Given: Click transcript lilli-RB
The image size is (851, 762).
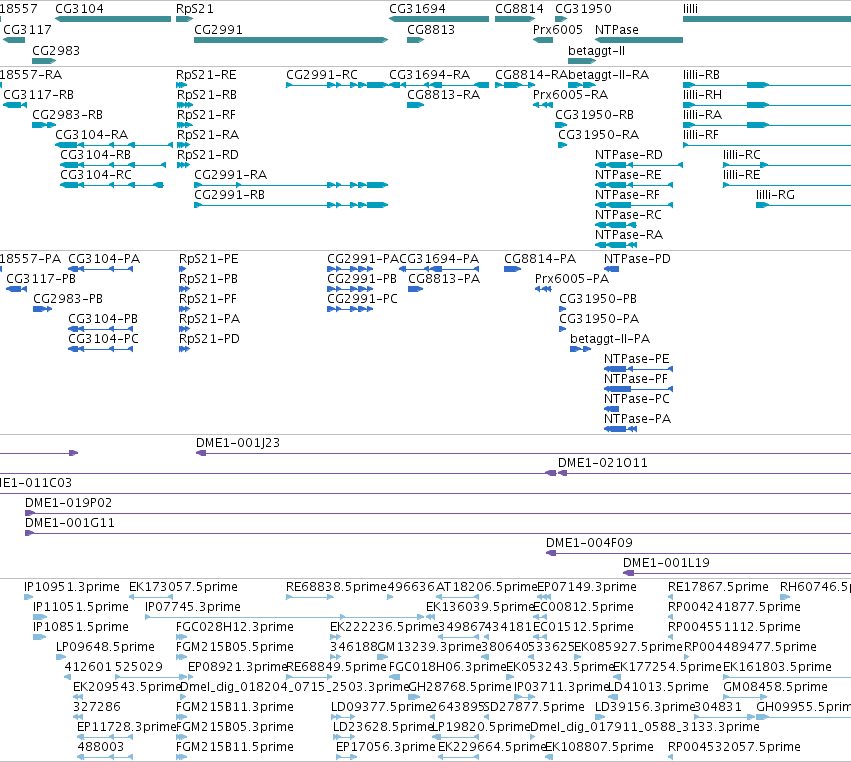Looking at the screenshot, I should [767, 85].
